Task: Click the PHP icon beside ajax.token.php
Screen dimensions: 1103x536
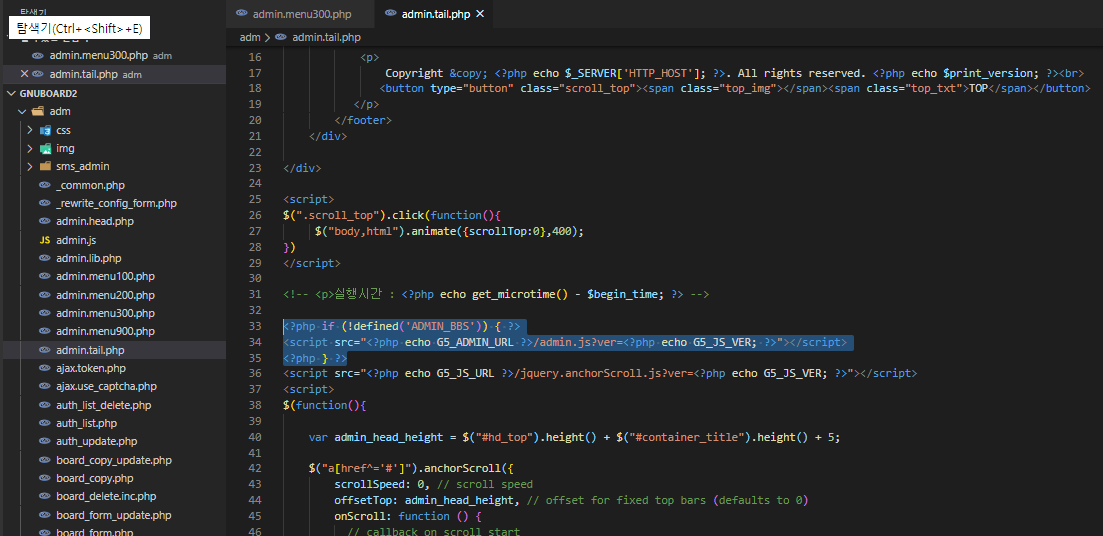Action: tap(44, 368)
